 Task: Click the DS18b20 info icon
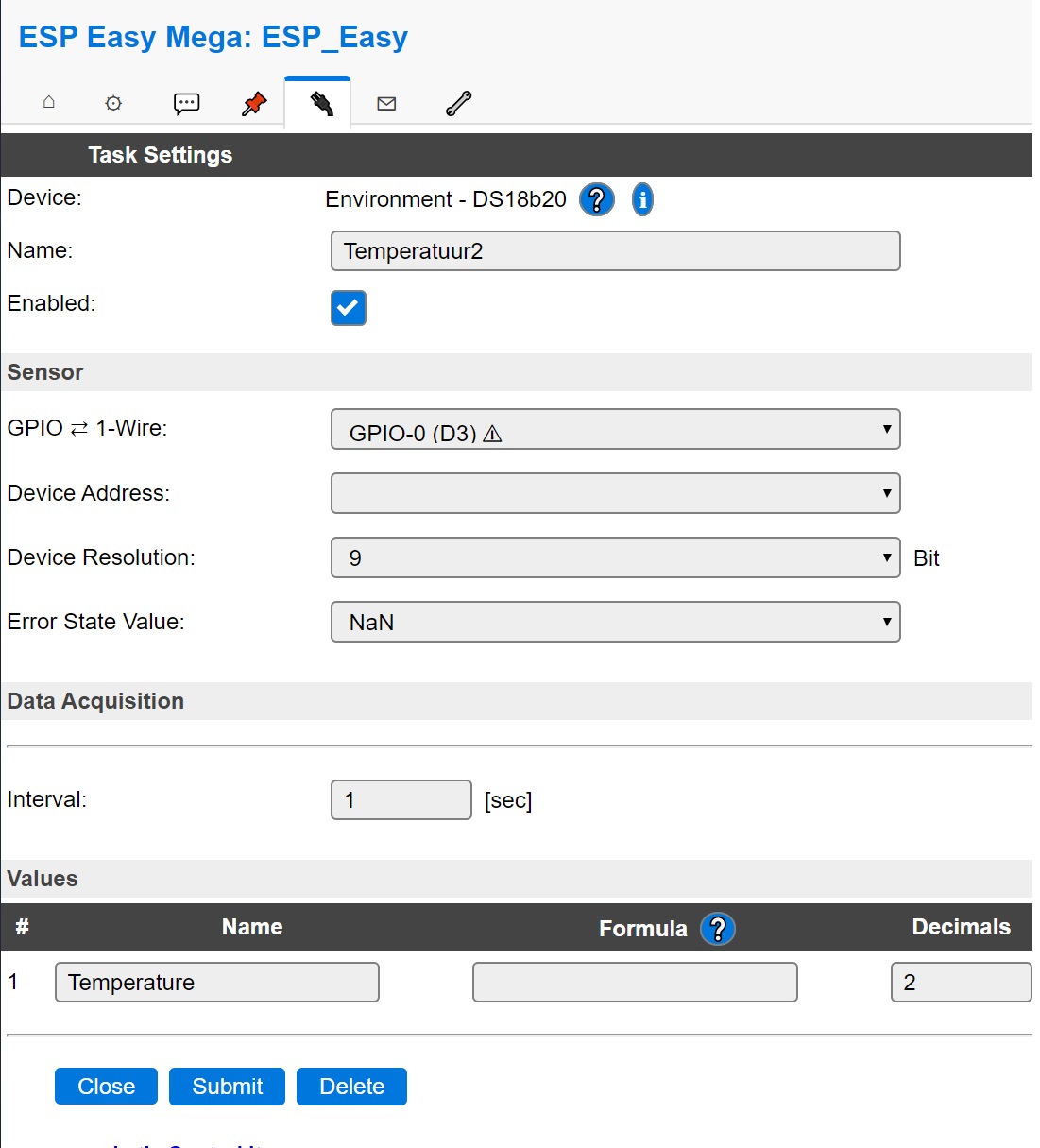642,199
